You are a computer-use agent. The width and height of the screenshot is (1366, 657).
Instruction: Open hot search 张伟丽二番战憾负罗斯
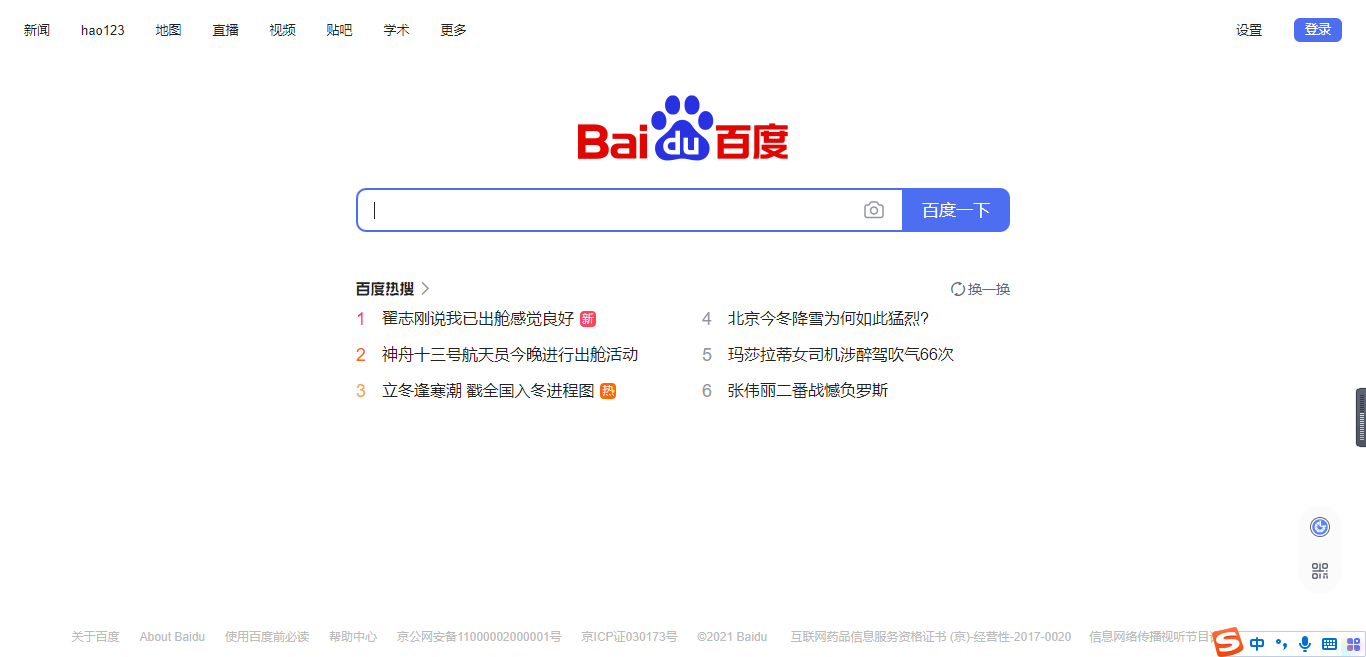[808, 391]
